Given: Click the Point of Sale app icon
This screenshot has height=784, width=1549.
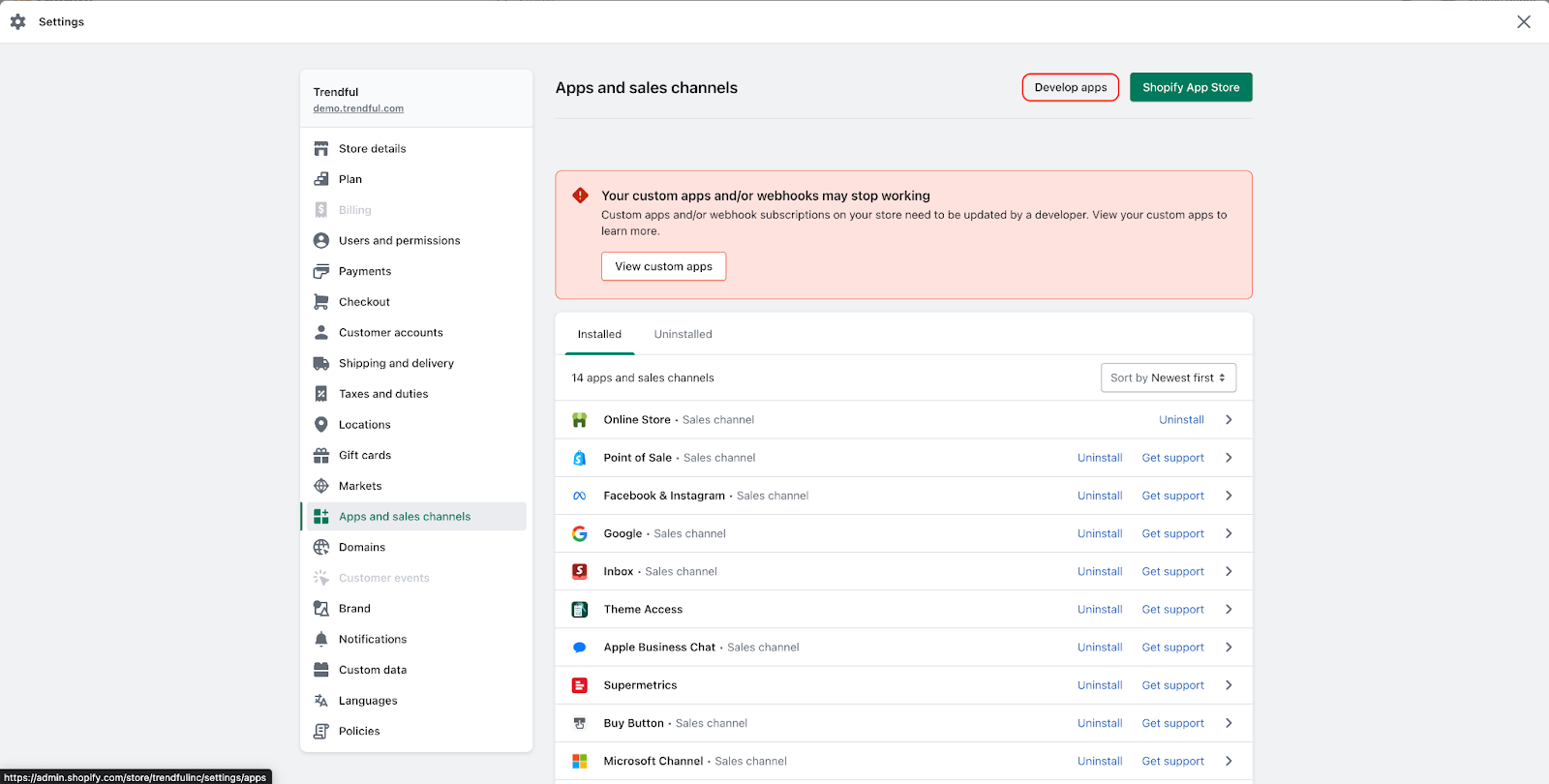Looking at the screenshot, I should point(580,458).
